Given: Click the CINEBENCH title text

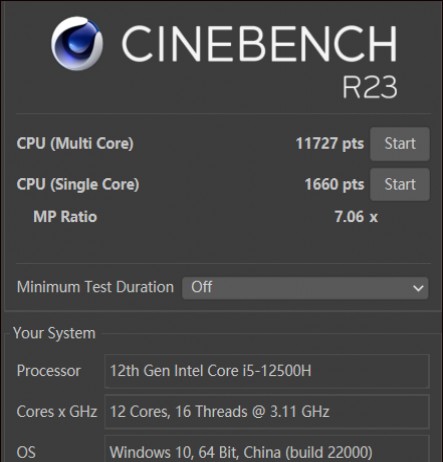Looking at the screenshot, I should point(259,44).
